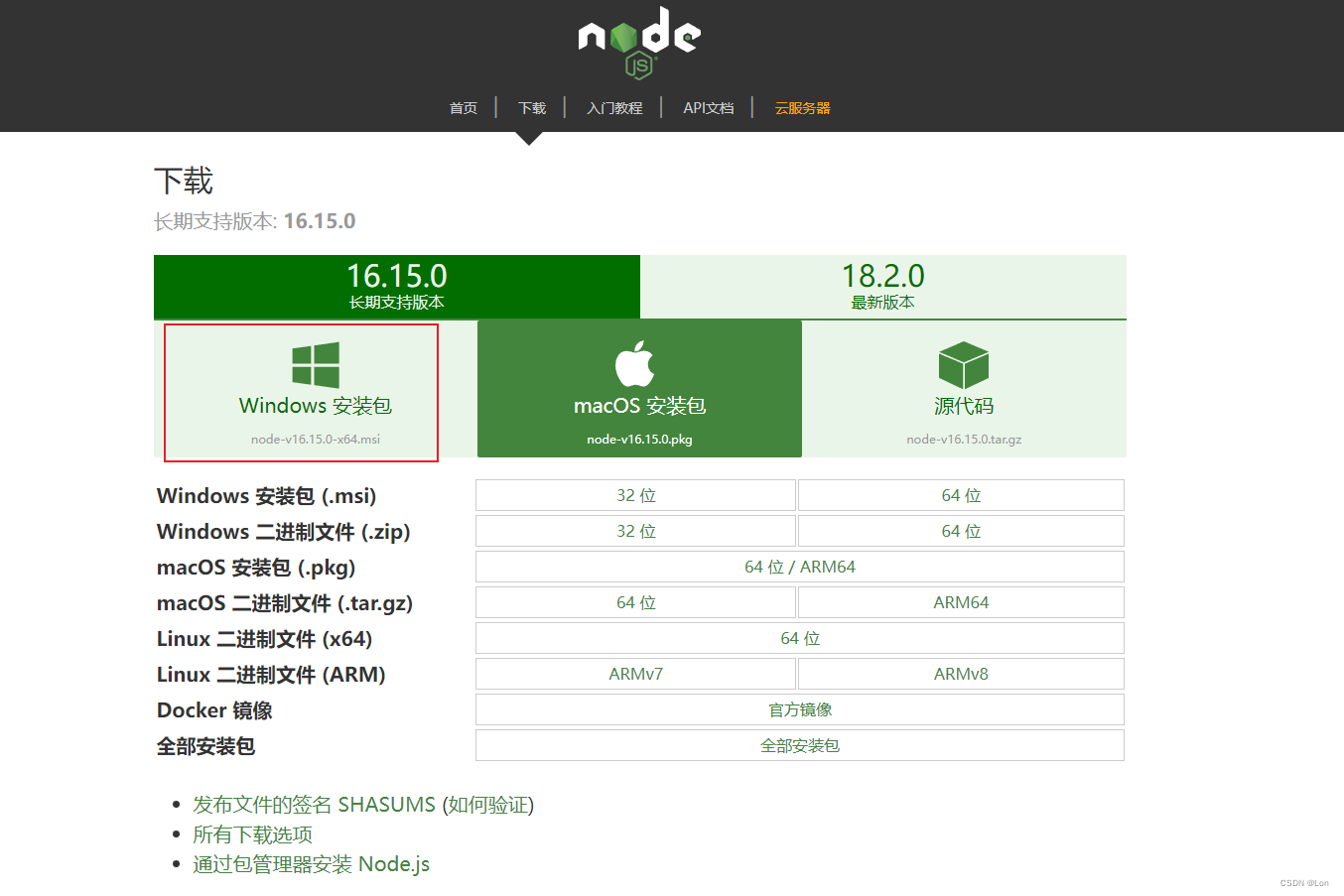Image resolution: width=1344 pixels, height=896 pixels.
Task: Choose 32 位 for Windows 安装包 (.msi)
Action: [x=635, y=495]
